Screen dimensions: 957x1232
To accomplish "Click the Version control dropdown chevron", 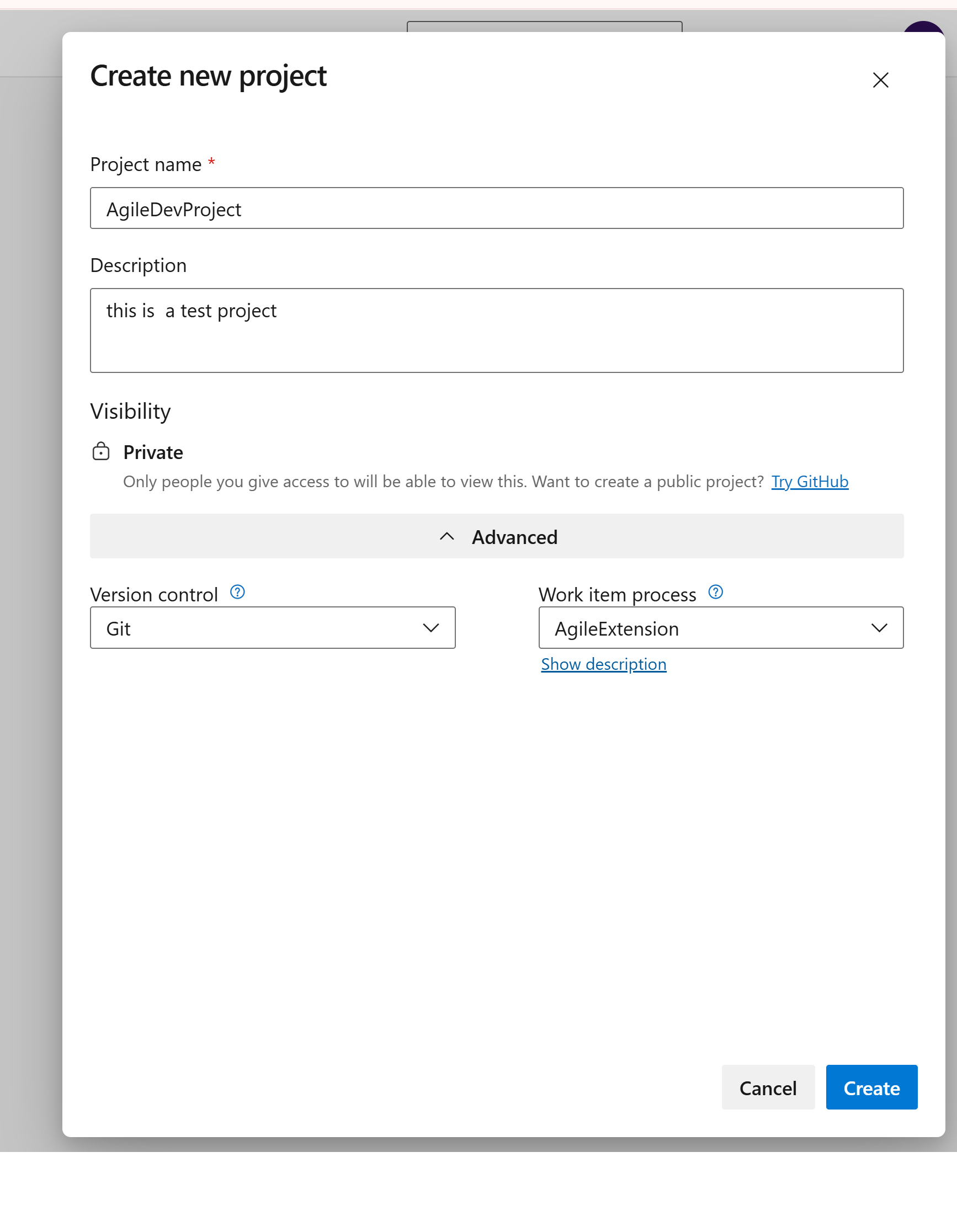I will [430, 627].
